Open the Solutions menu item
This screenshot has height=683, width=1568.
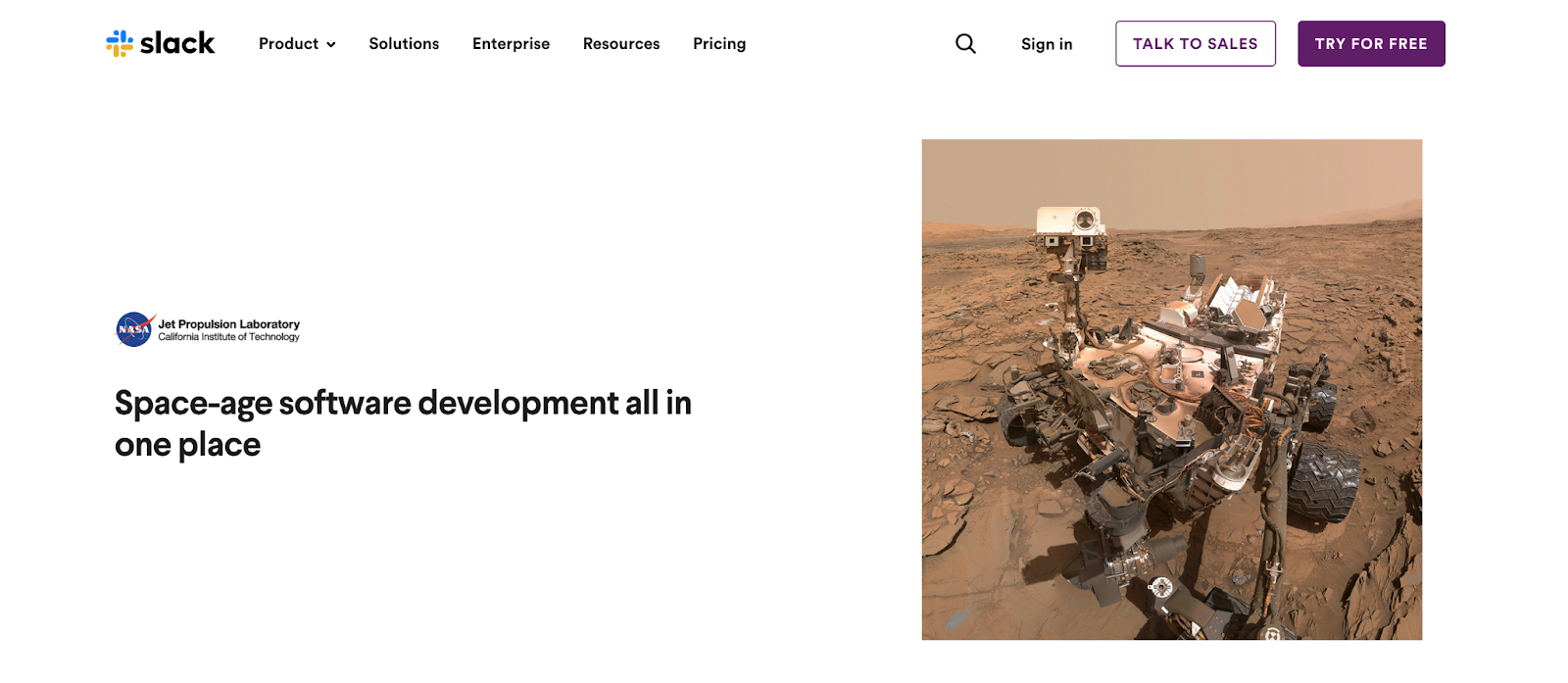[x=404, y=44]
